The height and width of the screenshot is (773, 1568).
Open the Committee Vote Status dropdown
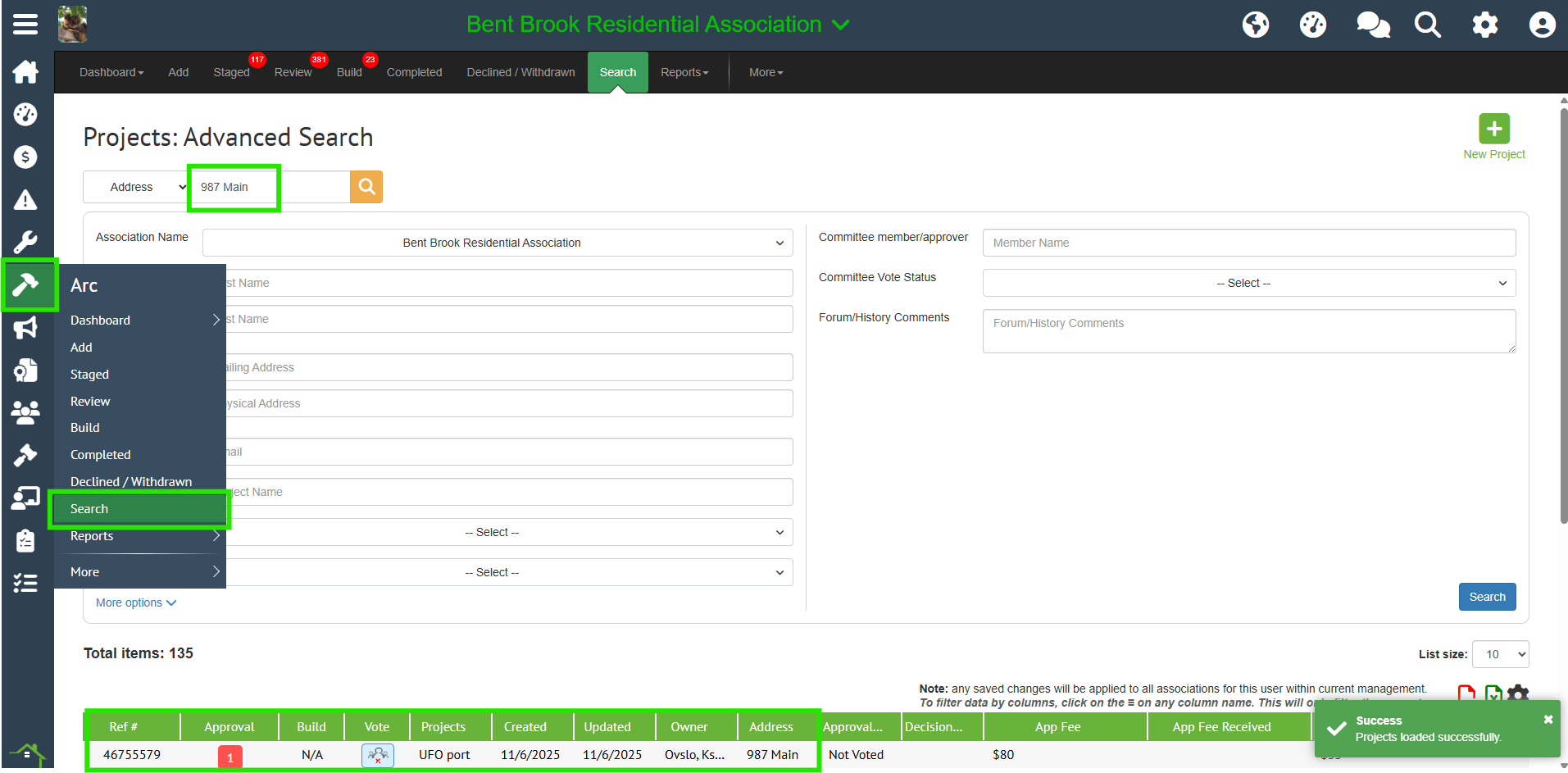(x=1248, y=283)
